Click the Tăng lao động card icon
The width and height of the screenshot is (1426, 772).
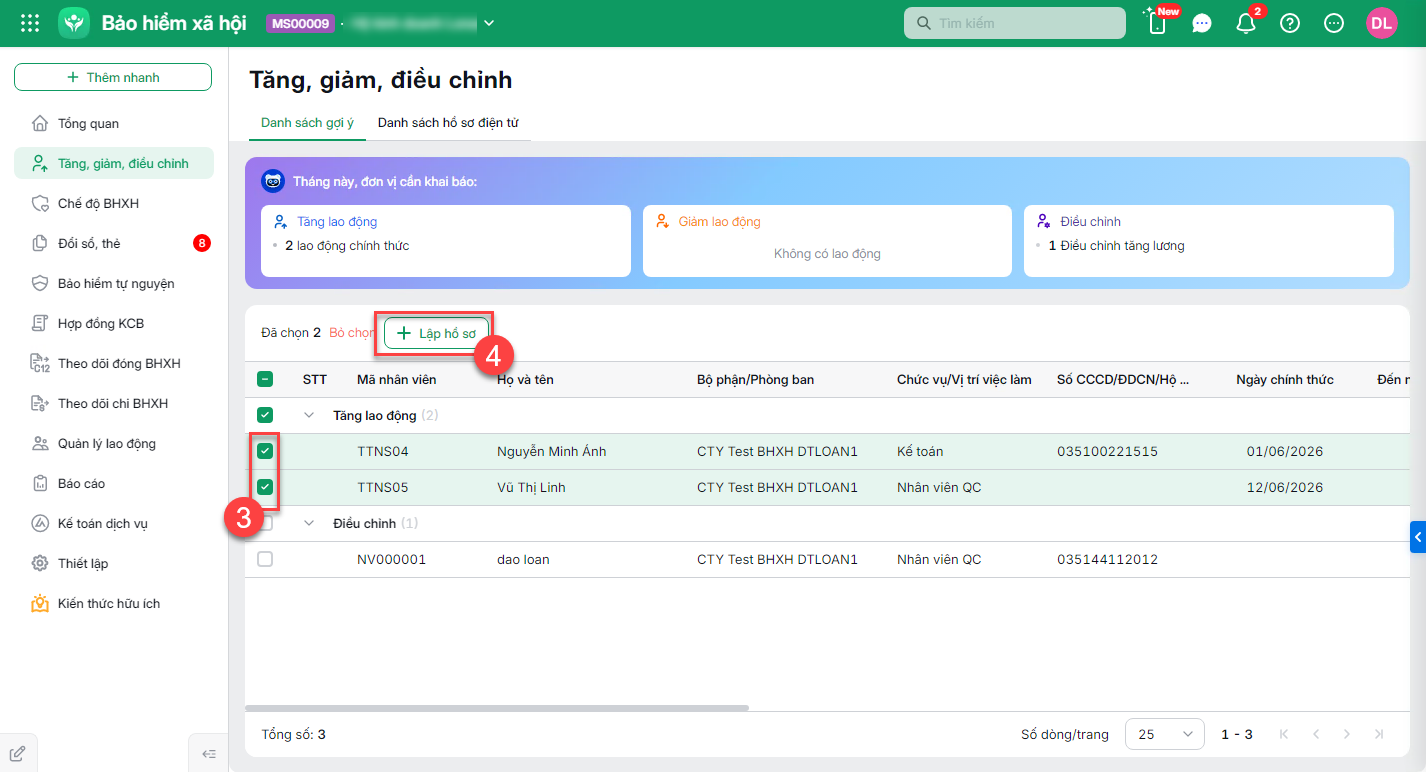pos(280,221)
